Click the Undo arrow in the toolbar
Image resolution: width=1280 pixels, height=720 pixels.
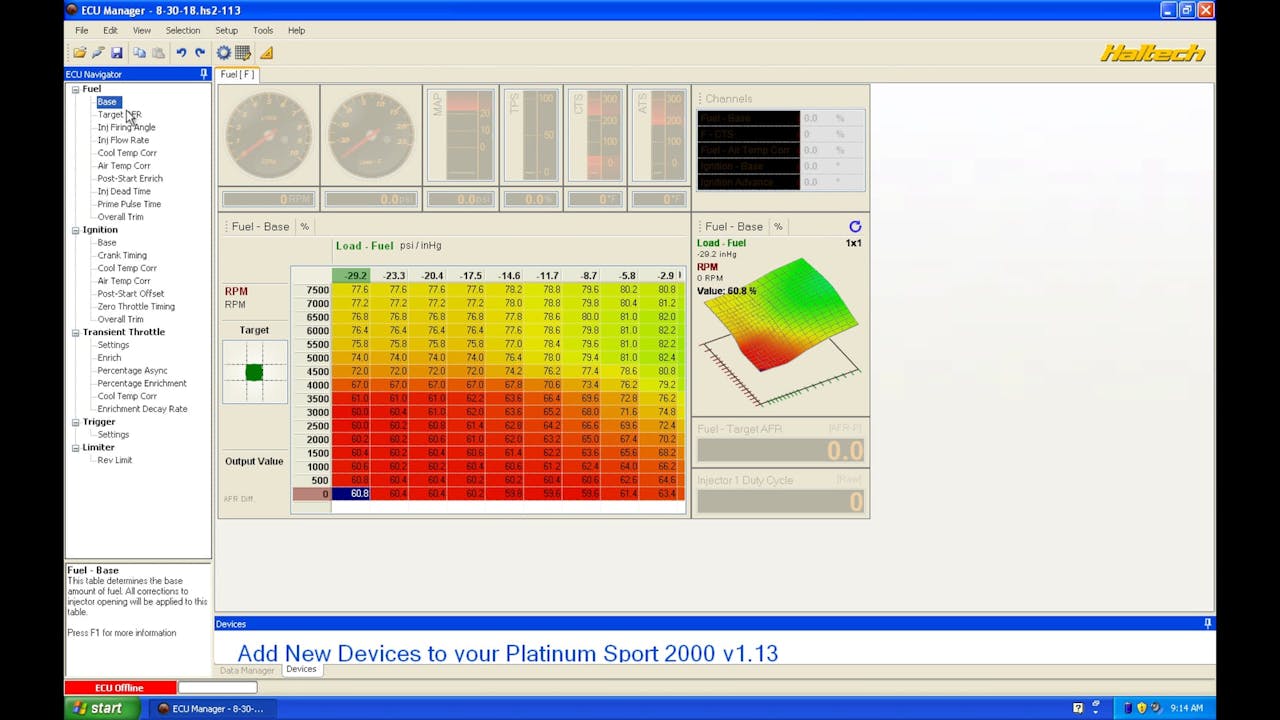tap(181, 53)
